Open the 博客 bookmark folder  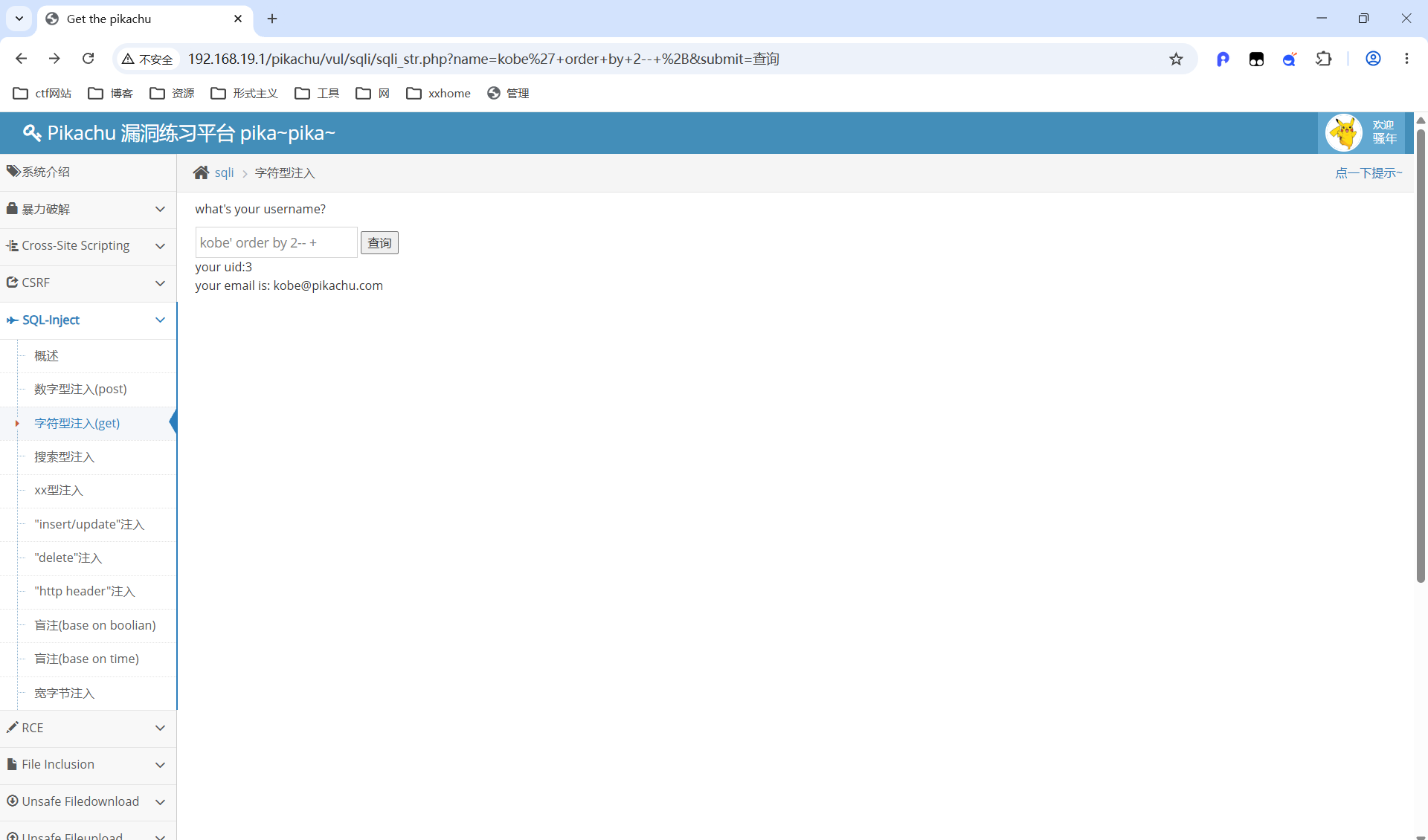pos(111,93)
